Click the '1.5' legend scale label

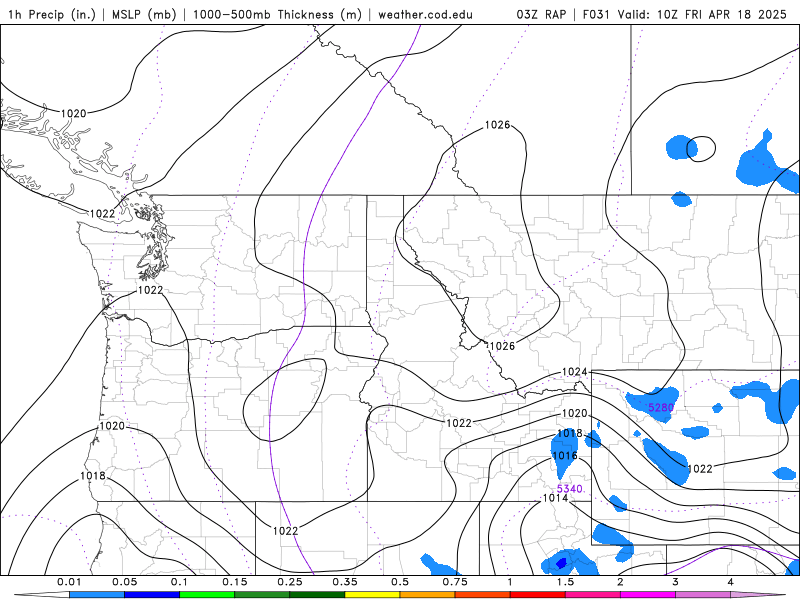565,582
